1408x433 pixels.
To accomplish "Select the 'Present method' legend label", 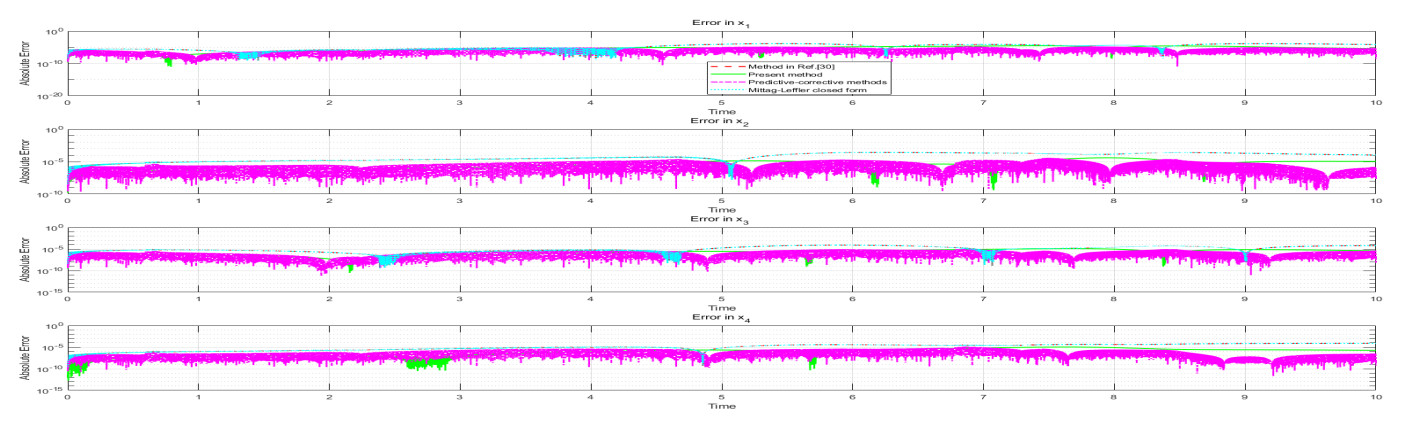I will (777, 74).
